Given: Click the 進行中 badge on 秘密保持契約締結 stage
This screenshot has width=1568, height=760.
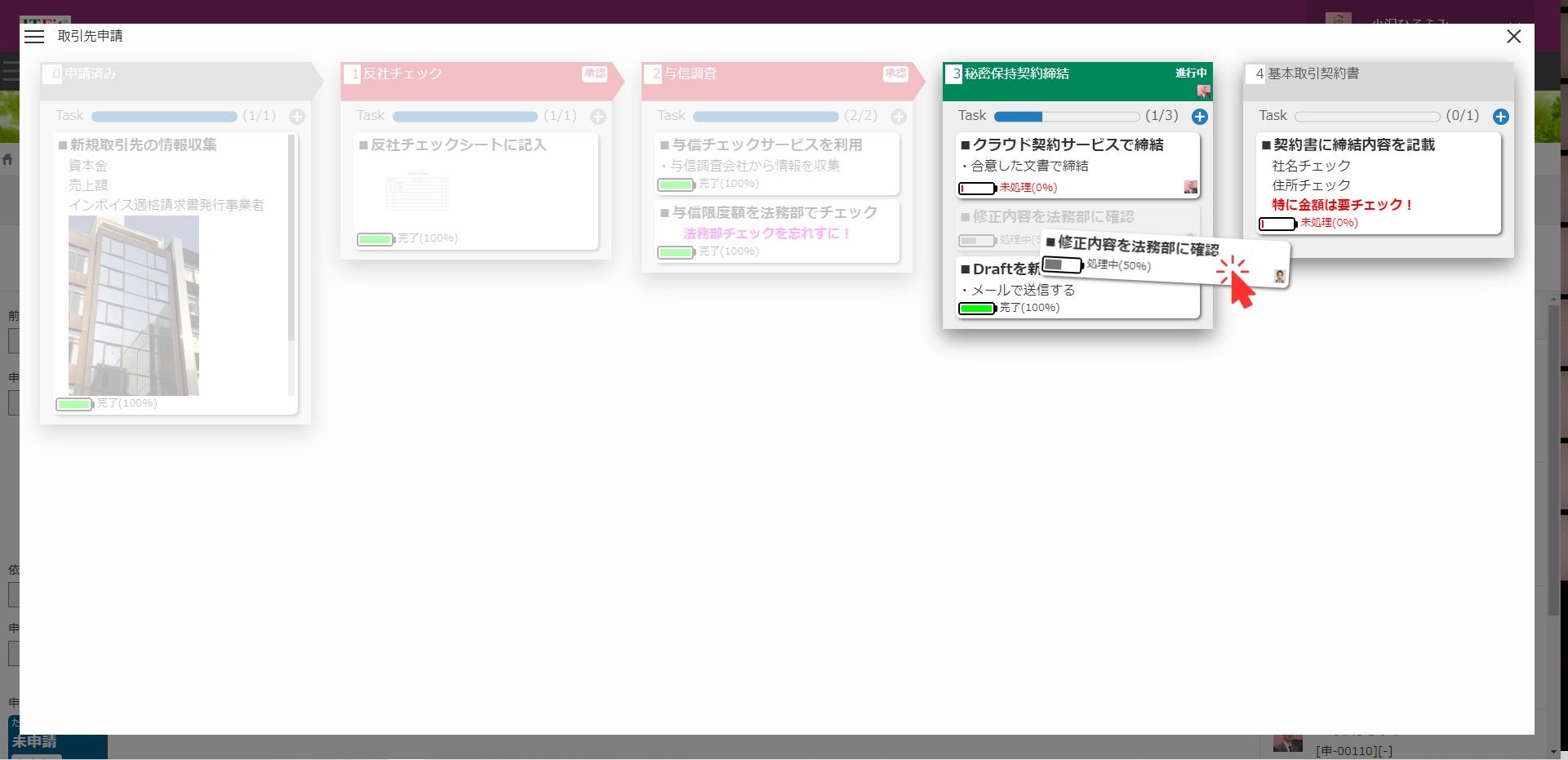Looking at the screenshot, I should (x=1191, y=73).
